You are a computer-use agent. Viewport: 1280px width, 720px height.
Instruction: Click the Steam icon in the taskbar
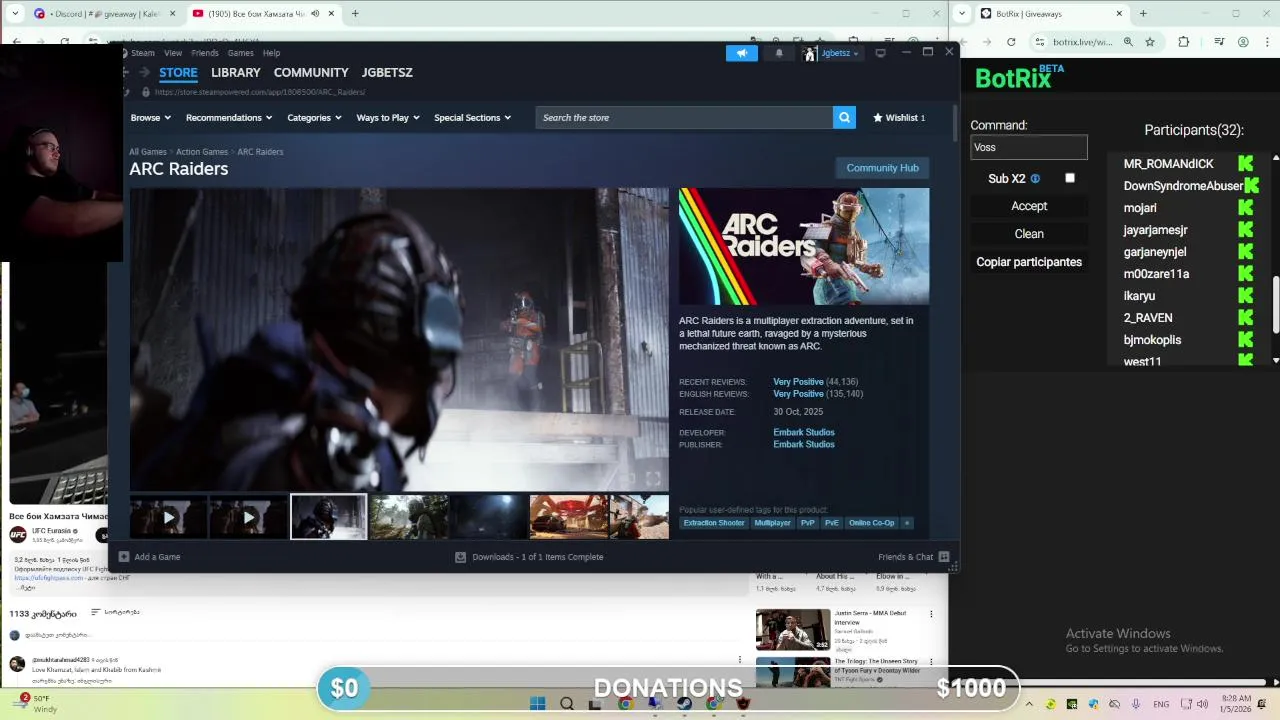684,704
